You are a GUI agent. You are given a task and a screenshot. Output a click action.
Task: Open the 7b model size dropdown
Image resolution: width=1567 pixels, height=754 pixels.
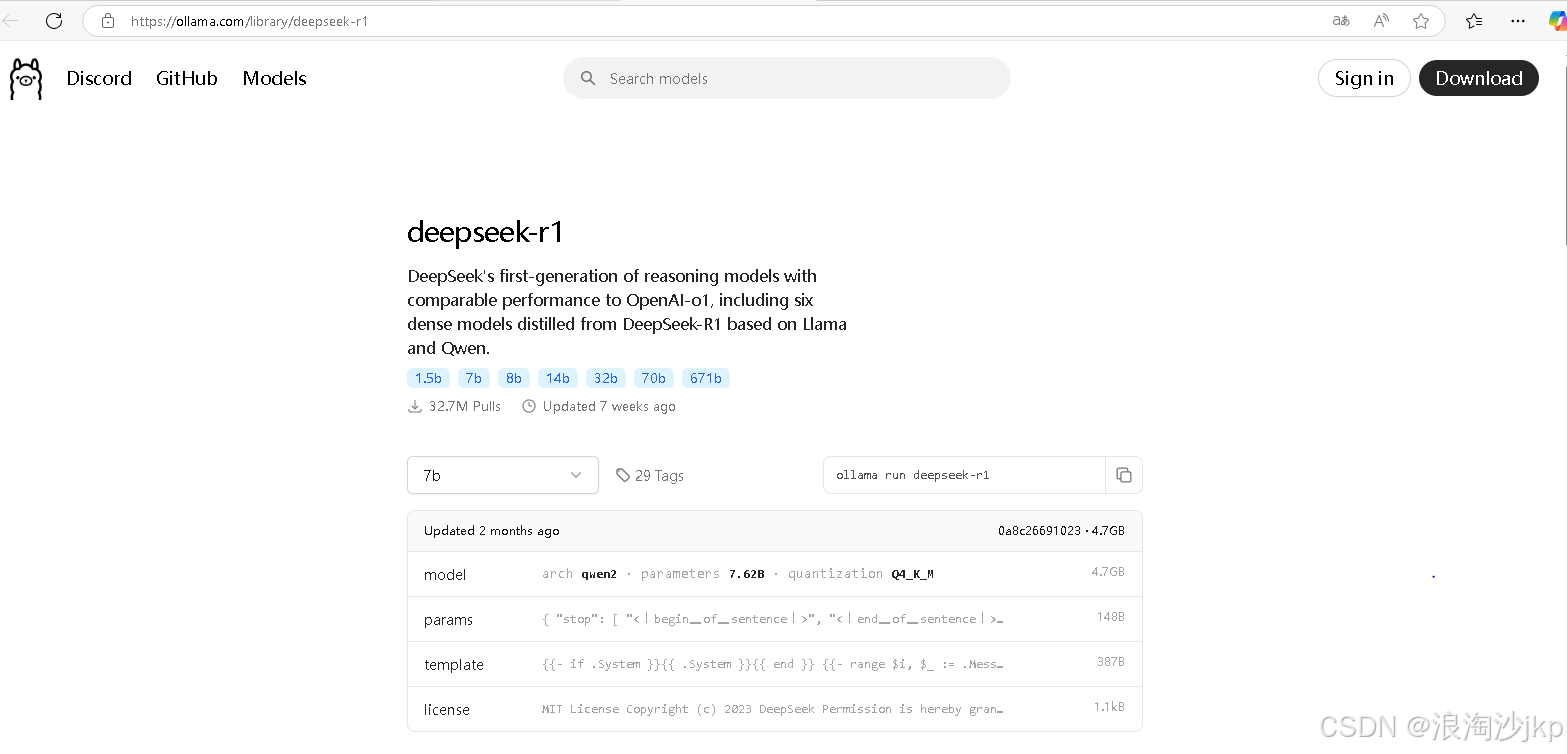[x=503, y=475]
